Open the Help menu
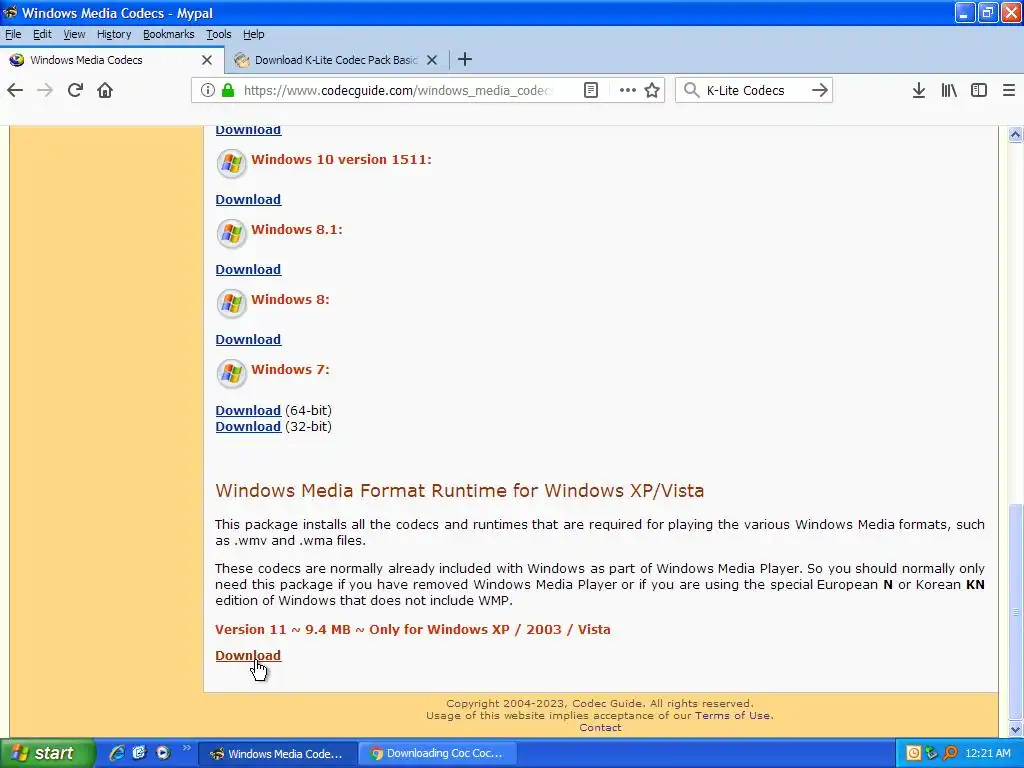Screen dimensions: 1024x768 [x=253, y=34]
